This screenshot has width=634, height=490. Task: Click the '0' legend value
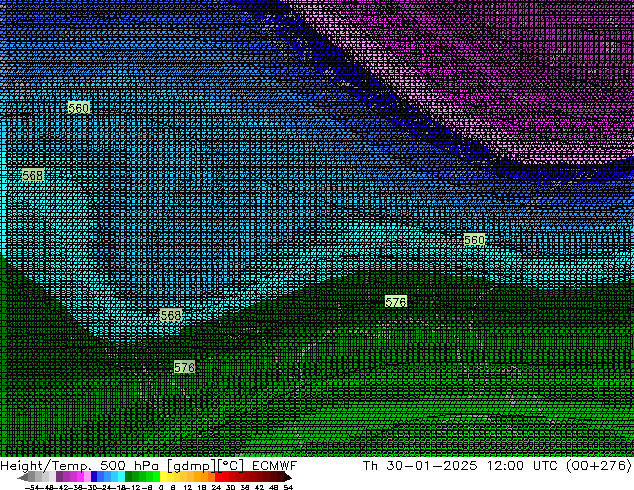(x=161, y=487)
